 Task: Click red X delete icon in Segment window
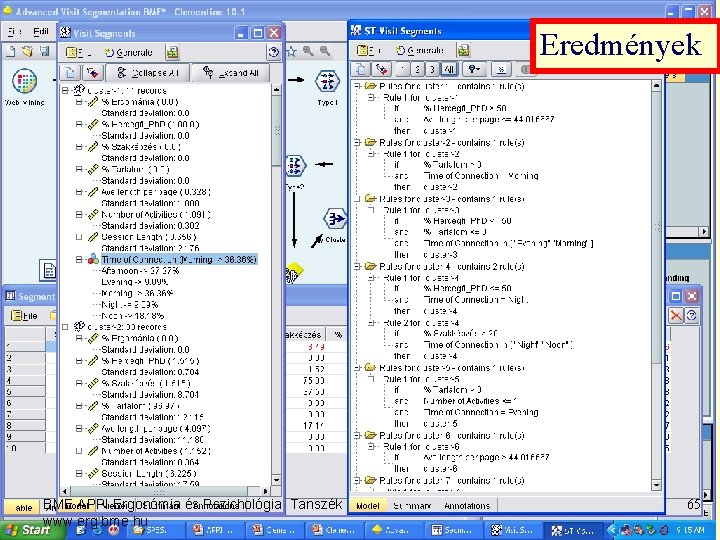point(675,316)
